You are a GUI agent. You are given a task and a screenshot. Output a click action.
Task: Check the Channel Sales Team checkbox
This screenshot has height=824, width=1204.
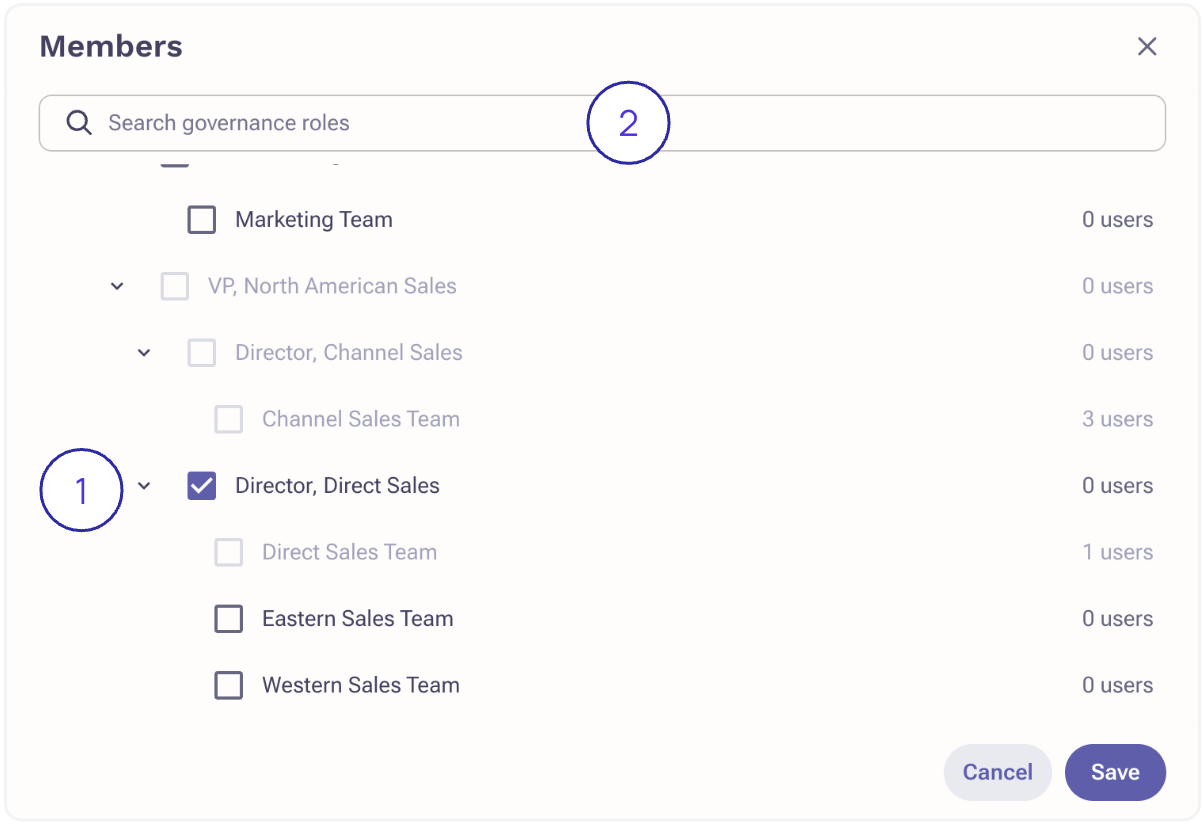click(x=229, y=419)
